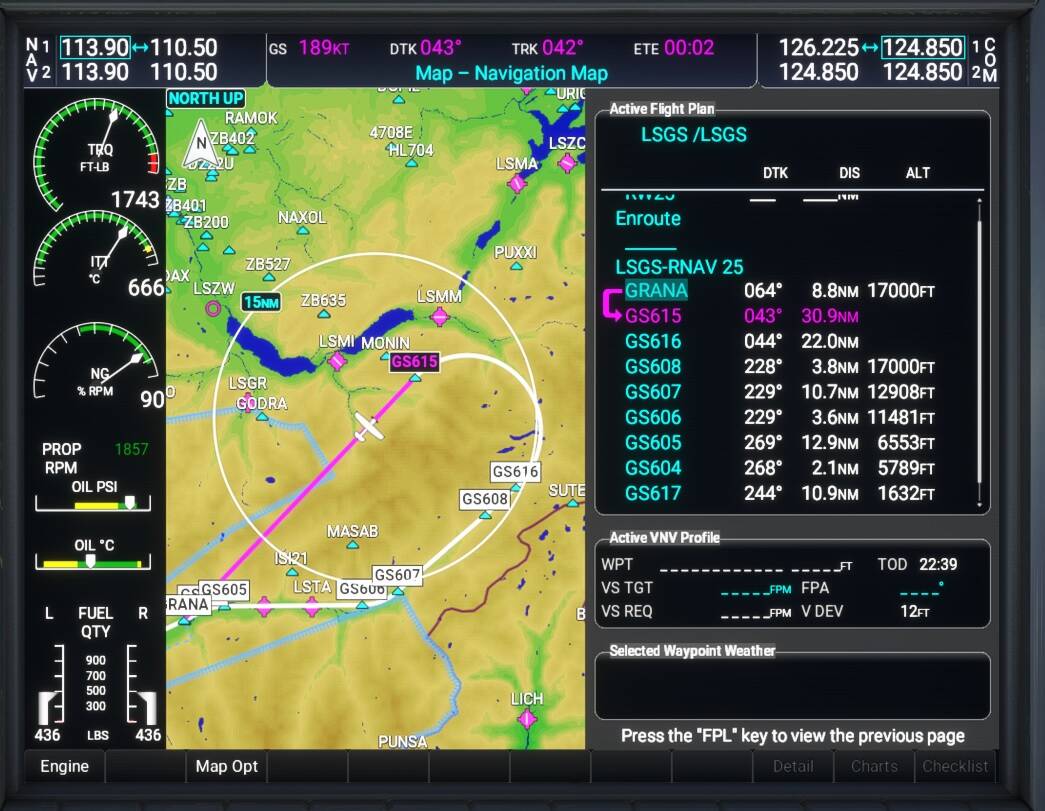Click the PUXXI intersection triangle

click(x=517, y=266)
